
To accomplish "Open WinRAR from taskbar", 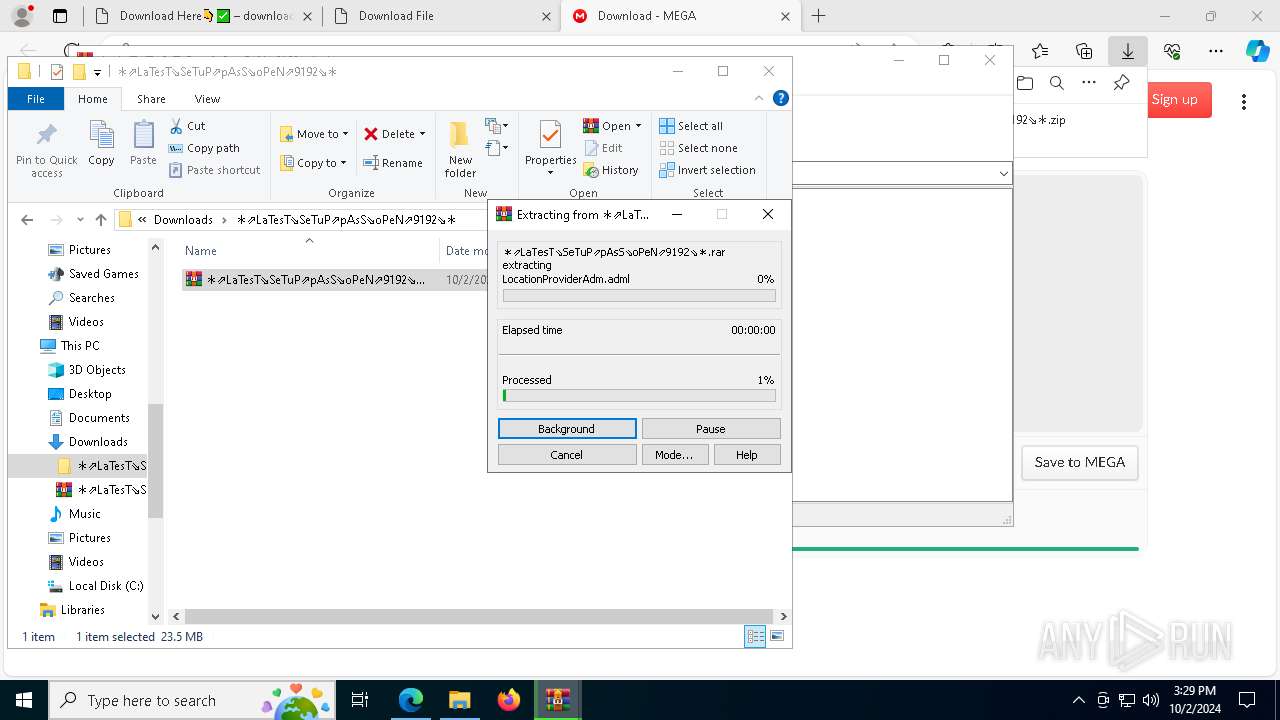I will click(x=557, y=700).
